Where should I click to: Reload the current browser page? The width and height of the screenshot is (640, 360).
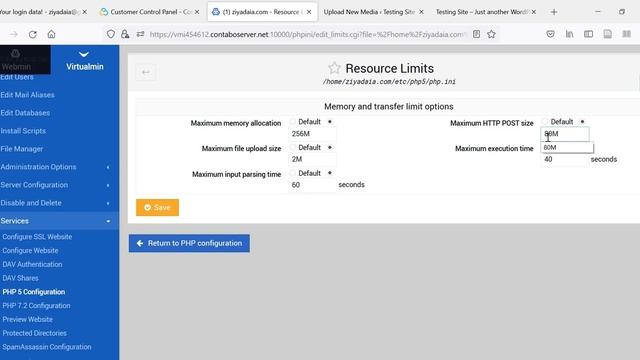coord(33,34)
